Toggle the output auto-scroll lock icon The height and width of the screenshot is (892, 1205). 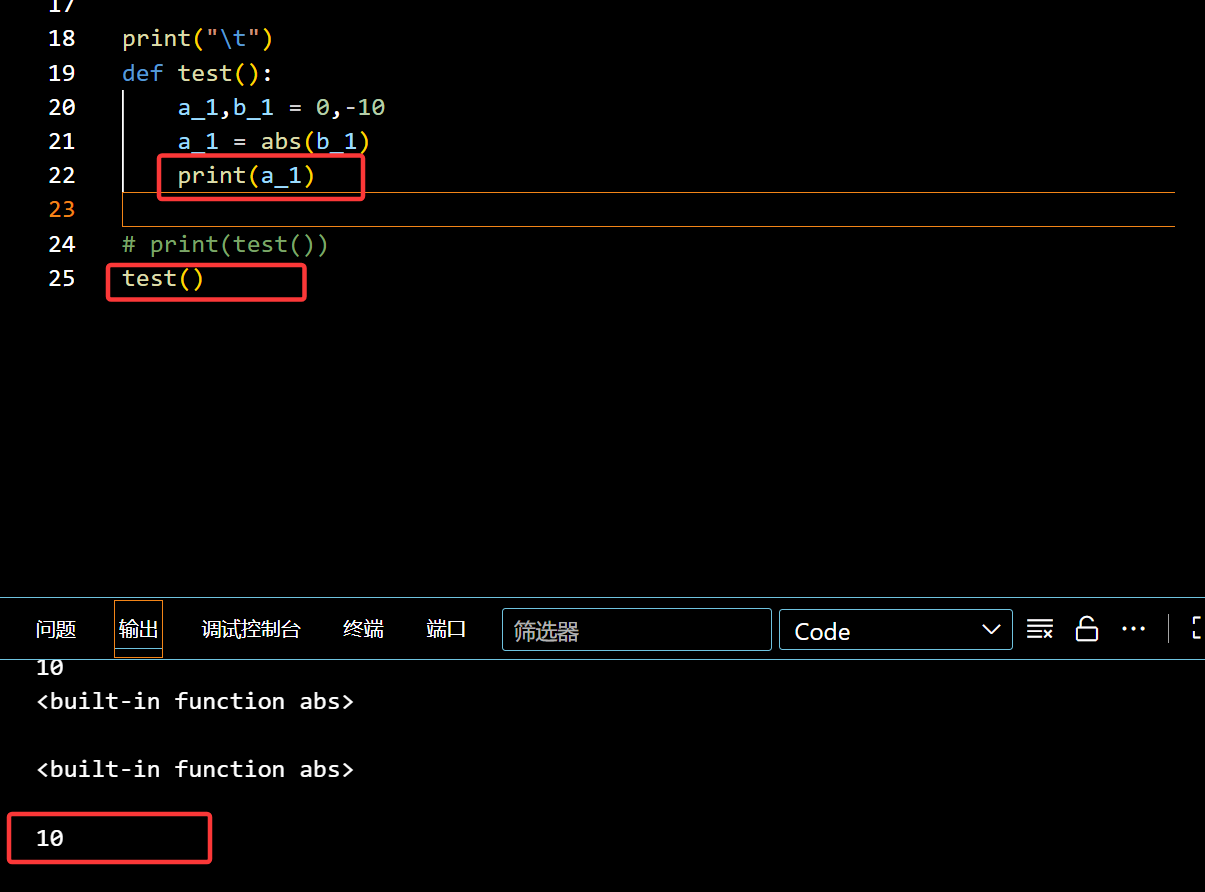click(x=1086, y=630)
